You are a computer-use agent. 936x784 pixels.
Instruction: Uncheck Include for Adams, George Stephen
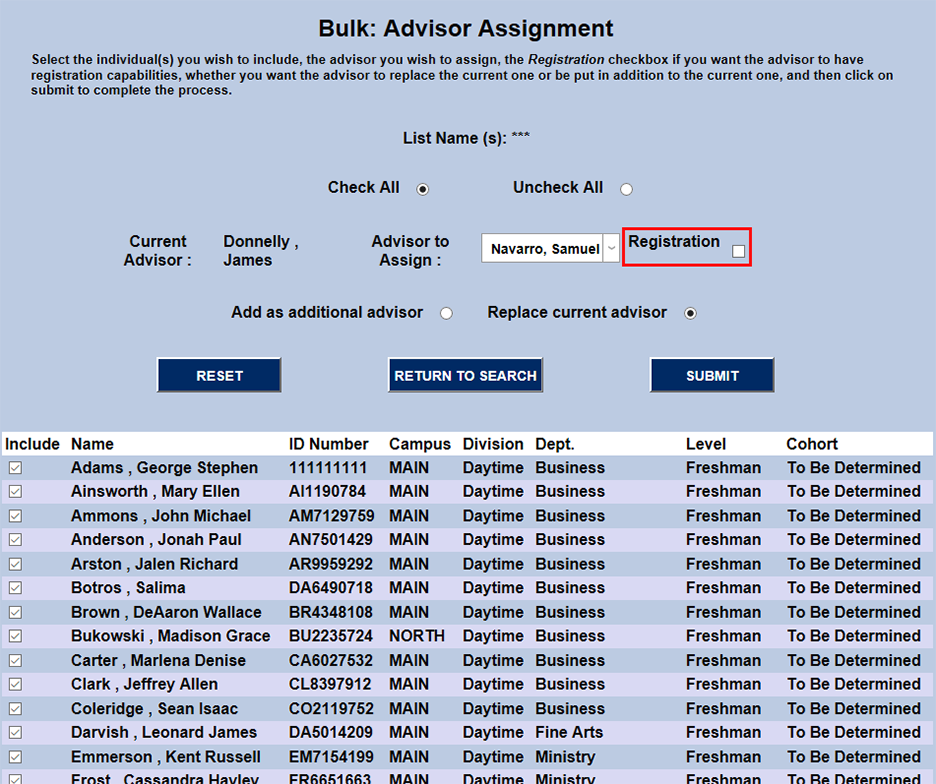point(14,467)
